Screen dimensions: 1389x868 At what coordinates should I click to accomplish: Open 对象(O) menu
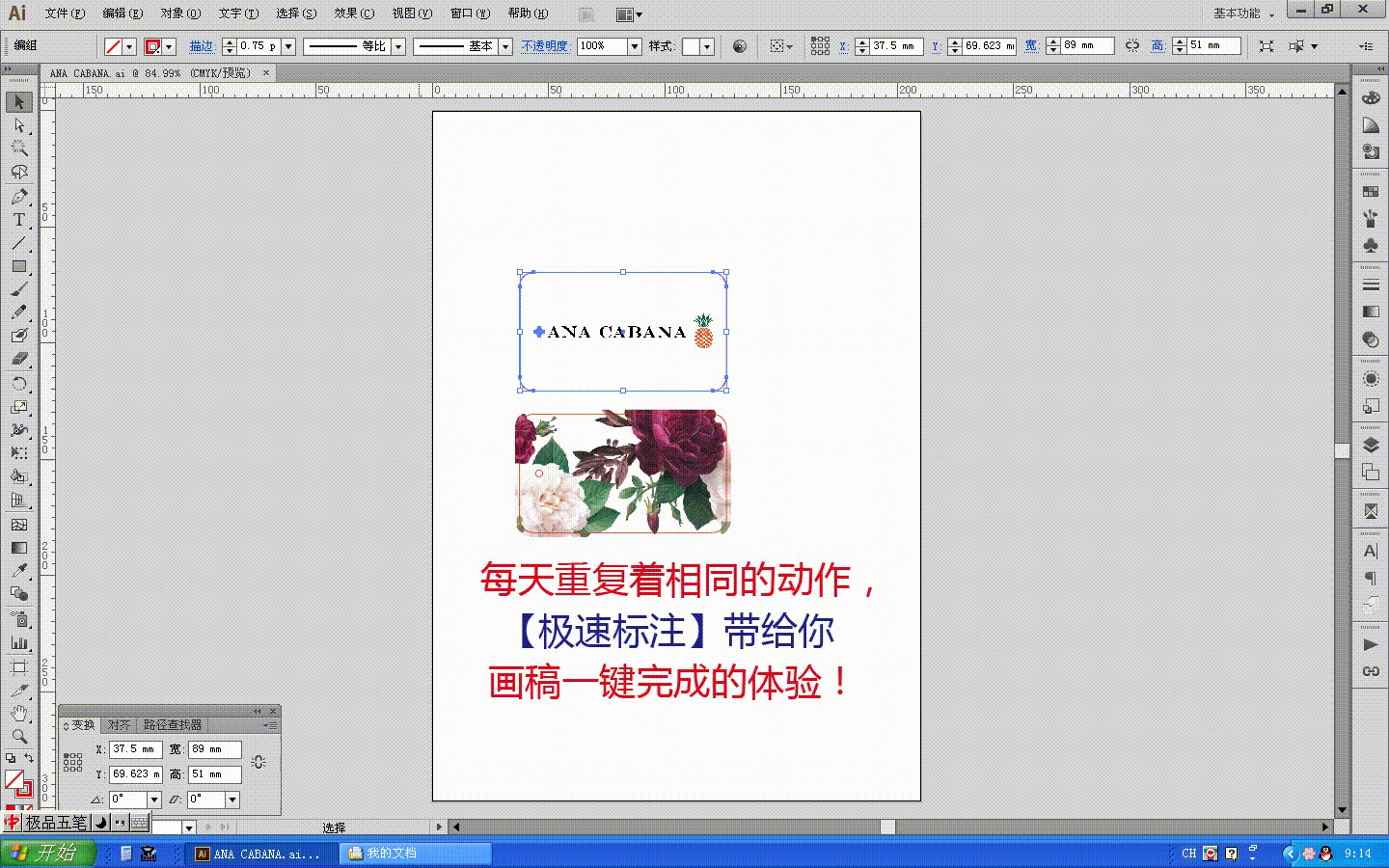[180, 14]
